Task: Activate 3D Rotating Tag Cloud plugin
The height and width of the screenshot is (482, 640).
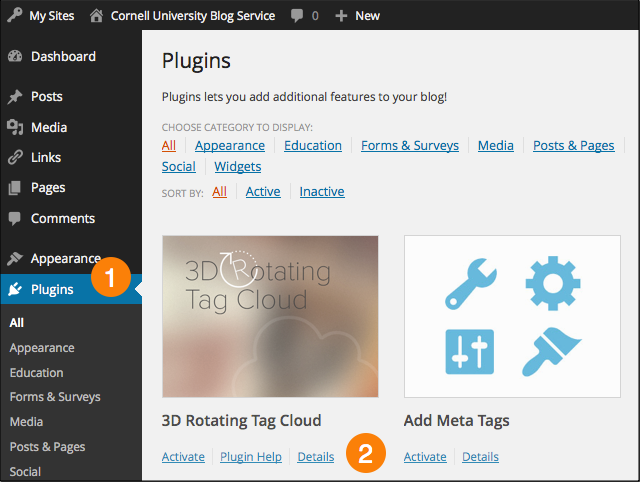Action: pos(183,457)
